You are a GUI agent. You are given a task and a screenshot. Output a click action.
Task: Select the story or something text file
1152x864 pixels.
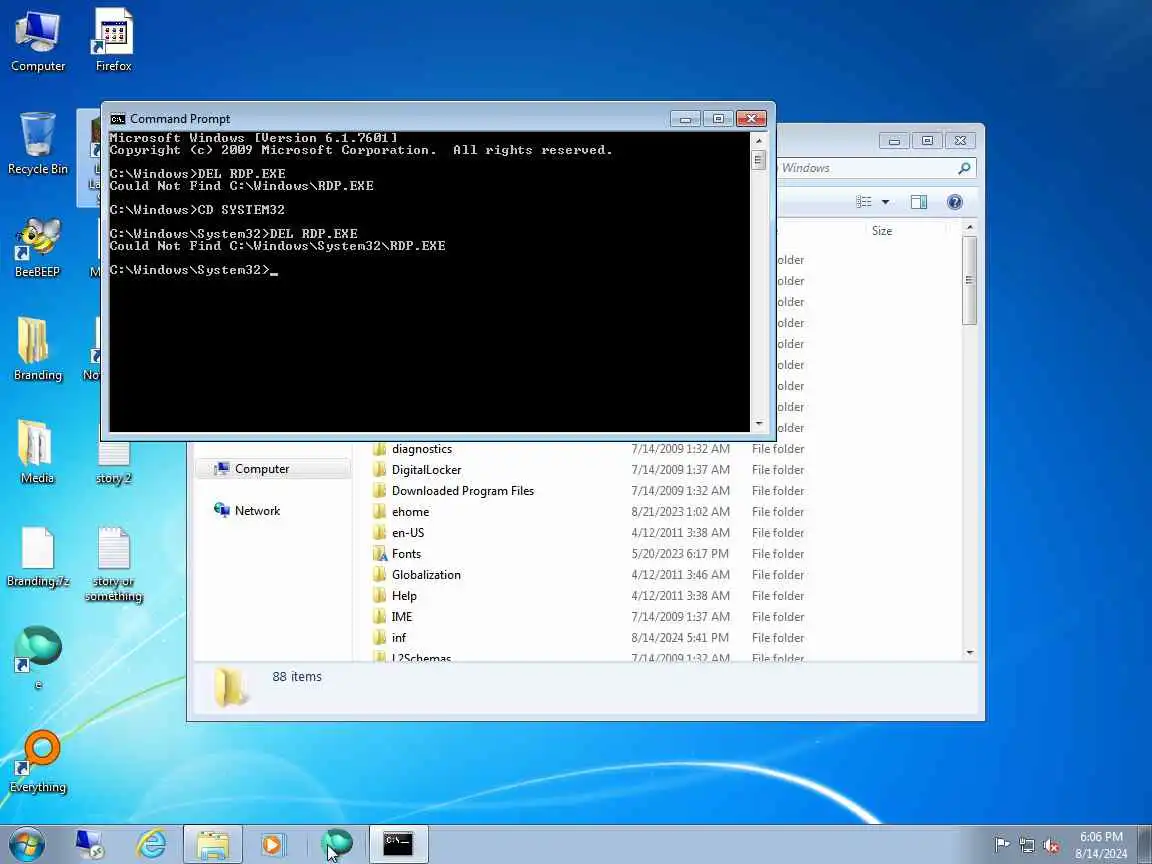pos(113,564)
